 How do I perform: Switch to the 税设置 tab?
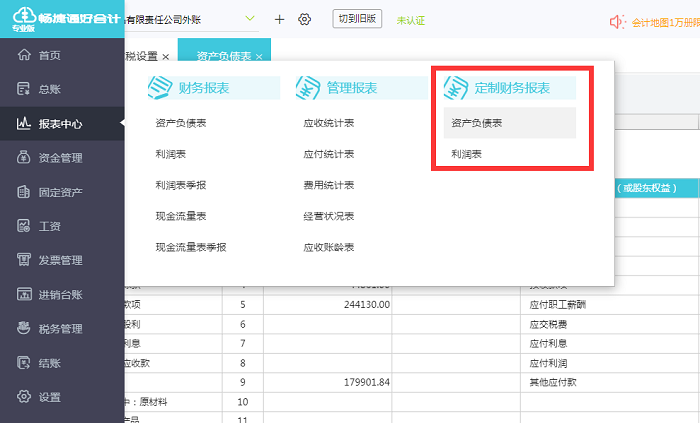coord(142,56)
